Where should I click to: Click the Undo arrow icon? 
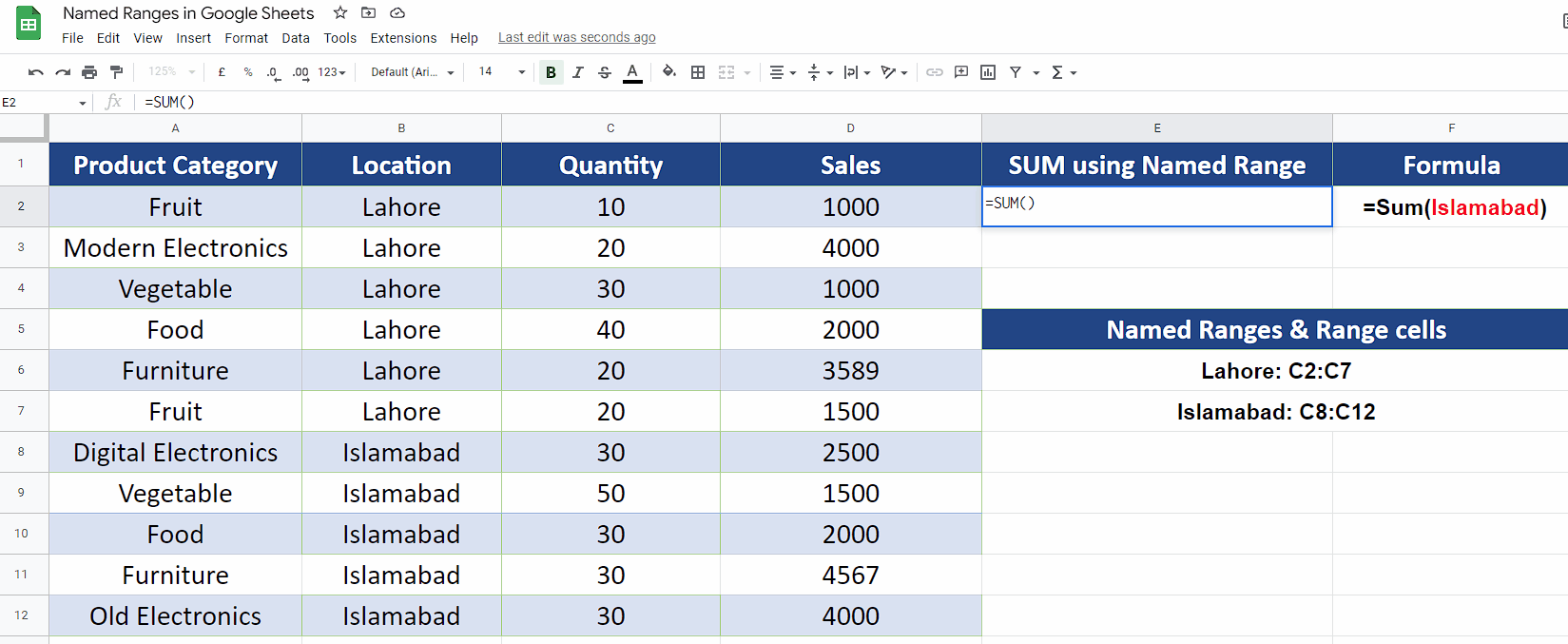[36, 72]
